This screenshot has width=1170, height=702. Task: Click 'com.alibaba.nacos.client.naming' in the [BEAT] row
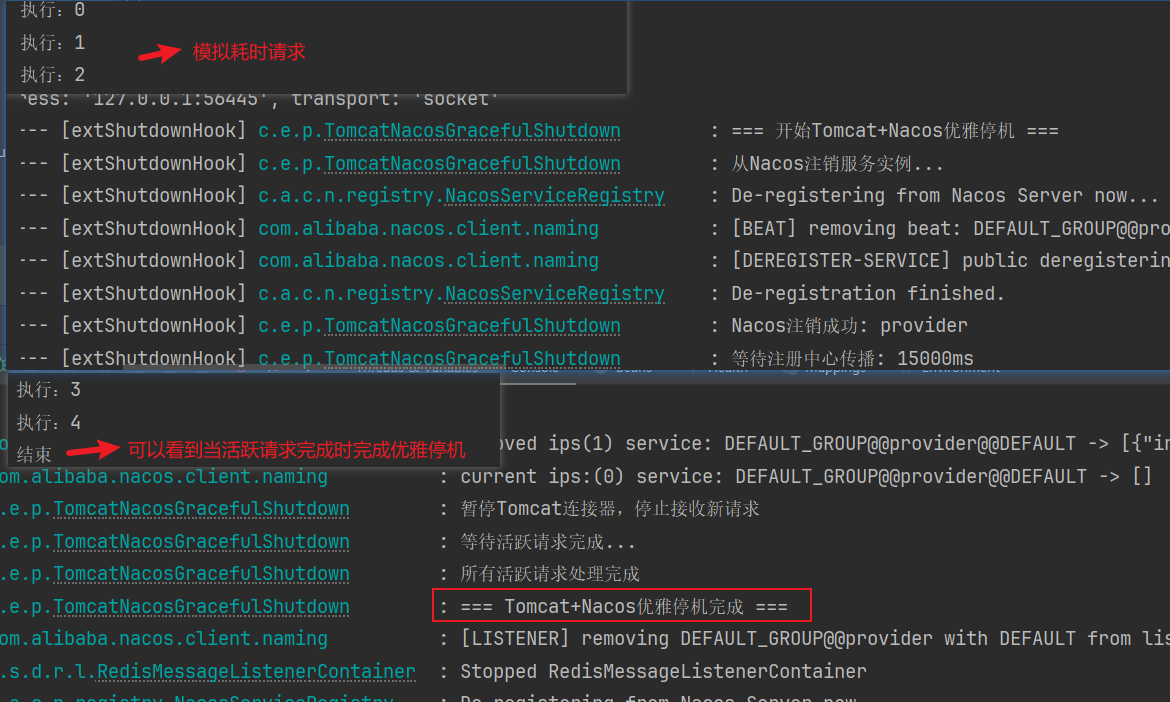coord(428,229)
